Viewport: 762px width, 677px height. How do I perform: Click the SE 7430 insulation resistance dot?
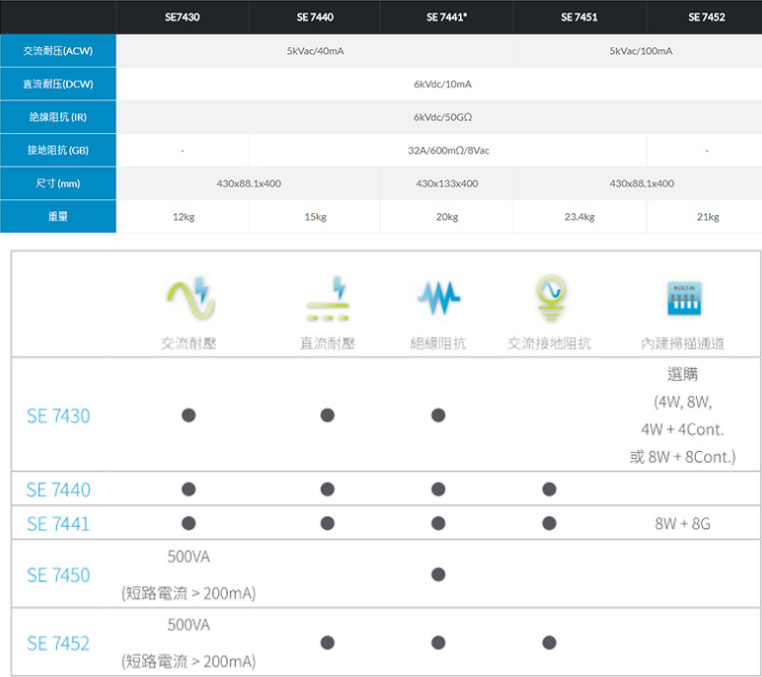[438, 415]
